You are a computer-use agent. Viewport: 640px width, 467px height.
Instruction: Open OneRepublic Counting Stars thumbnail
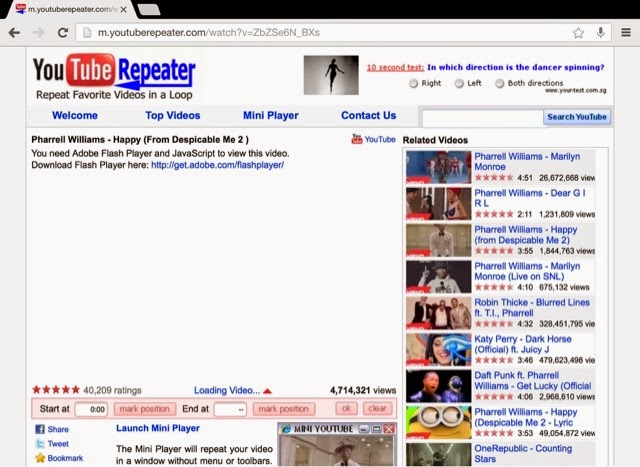coord(438,455)
